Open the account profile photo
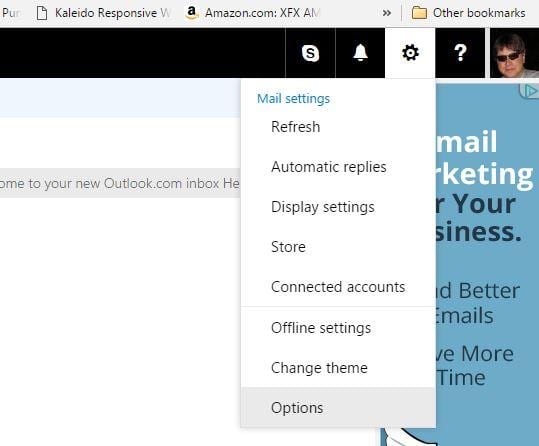 (x=514, y=53)
